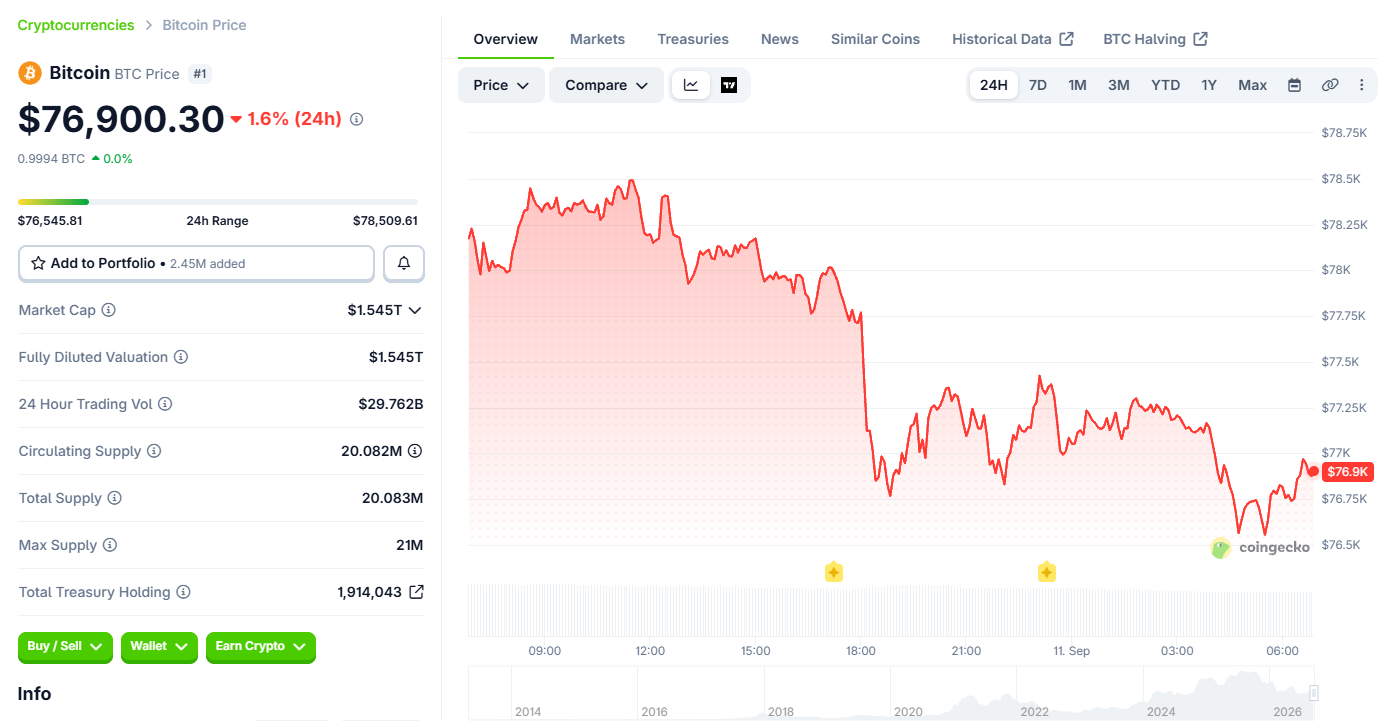Click Fully Diluted Valuation $1.545T value
Screen dimensions: 1383x721
[x=396, y=357]
